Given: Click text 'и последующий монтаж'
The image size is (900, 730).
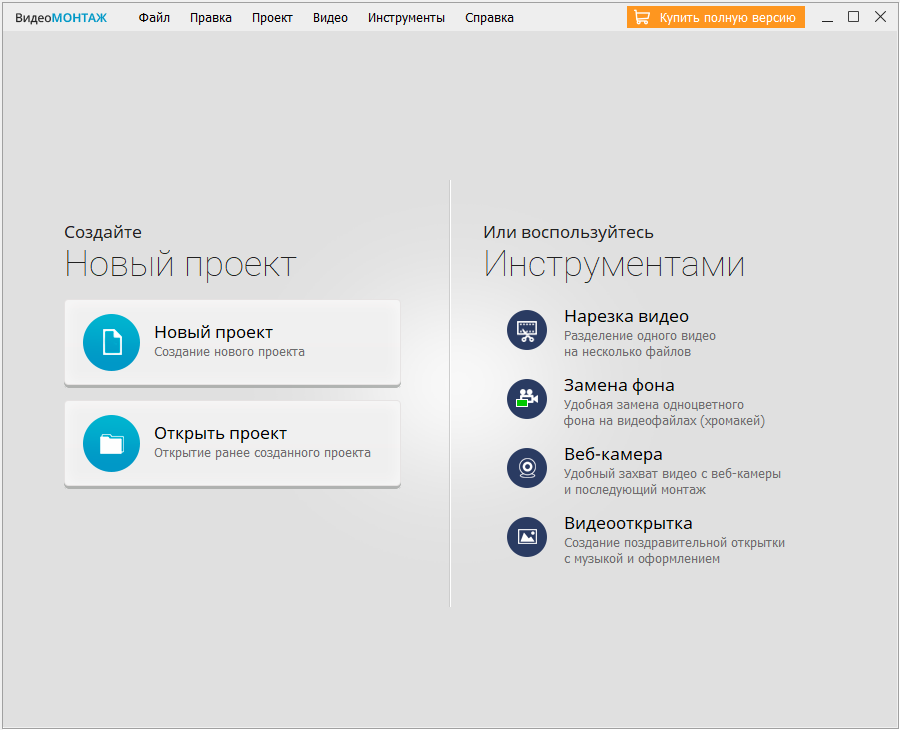Looking at the screenshot, I should click(635, 490).
